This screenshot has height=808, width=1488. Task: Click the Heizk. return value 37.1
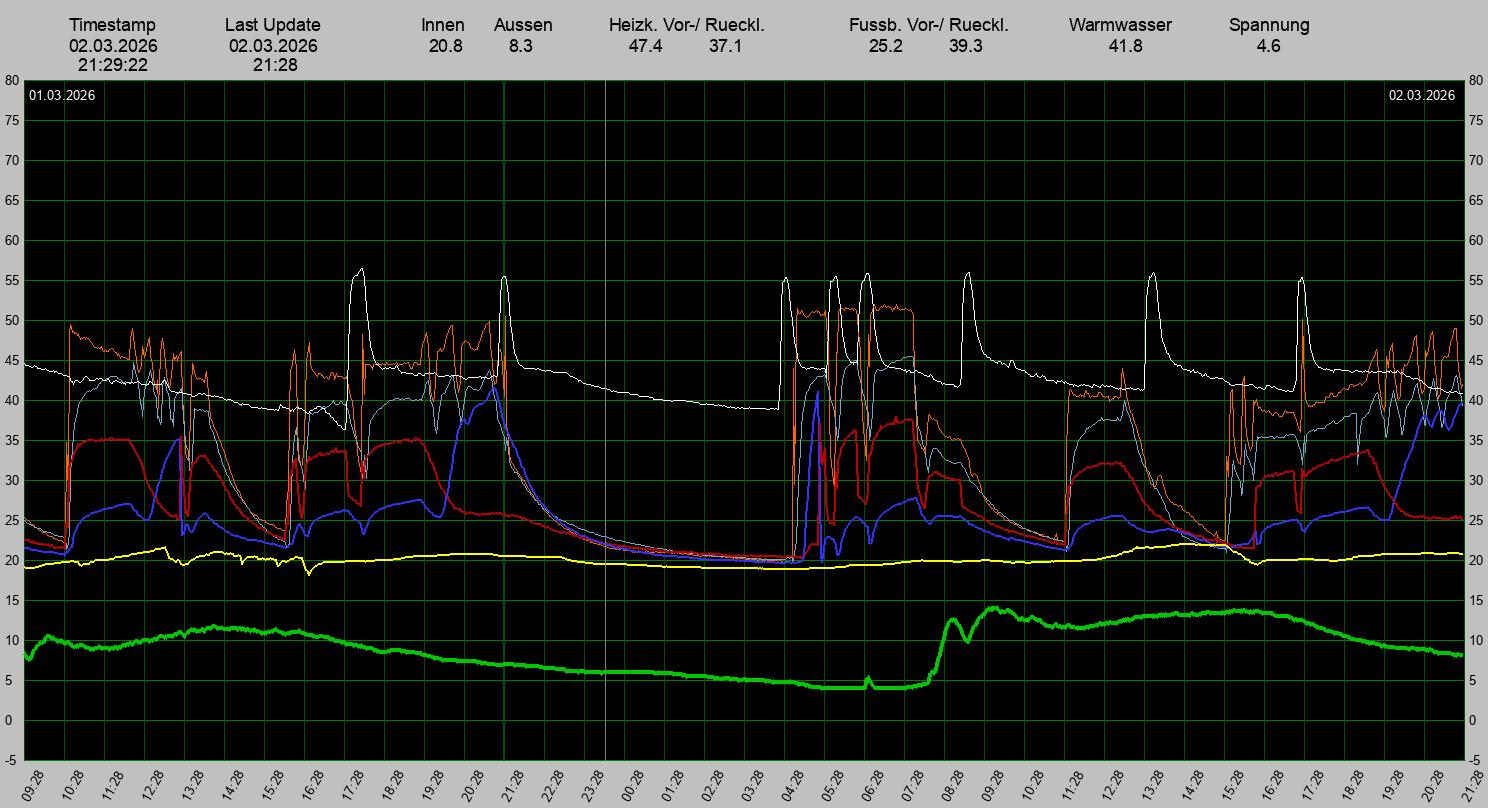tap(725, 45)
